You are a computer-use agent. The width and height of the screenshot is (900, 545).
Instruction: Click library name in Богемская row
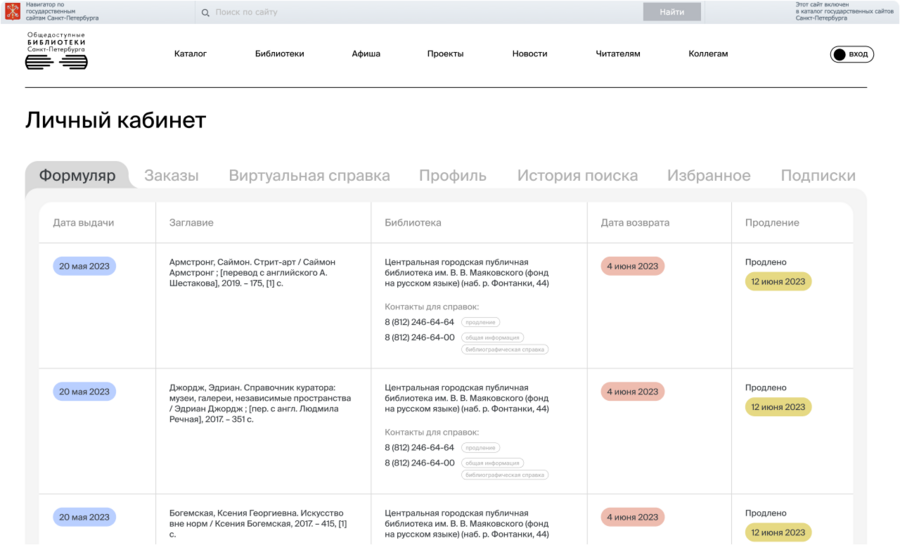[467, 523]
